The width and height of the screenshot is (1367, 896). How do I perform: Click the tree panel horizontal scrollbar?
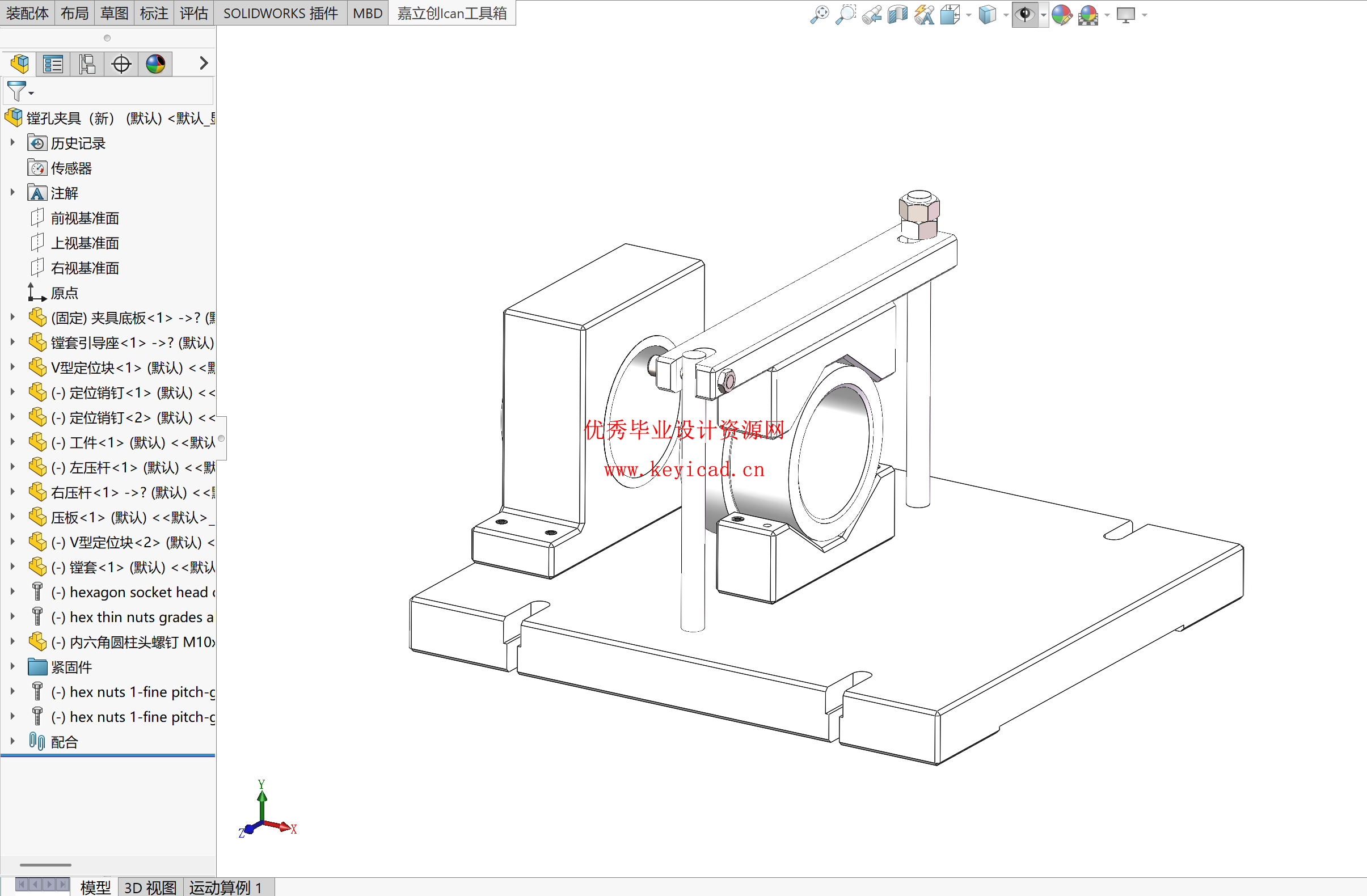click(45, 865)
